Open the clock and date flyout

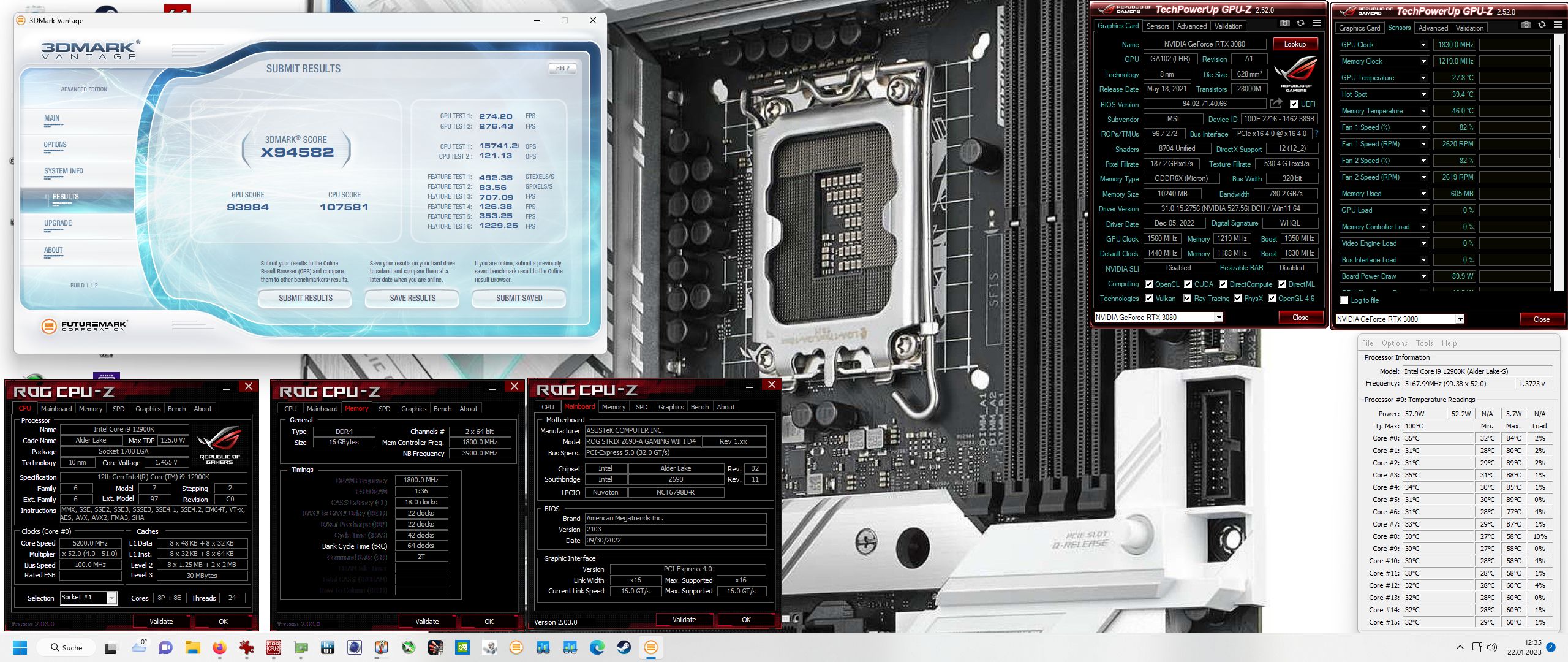1524,647
